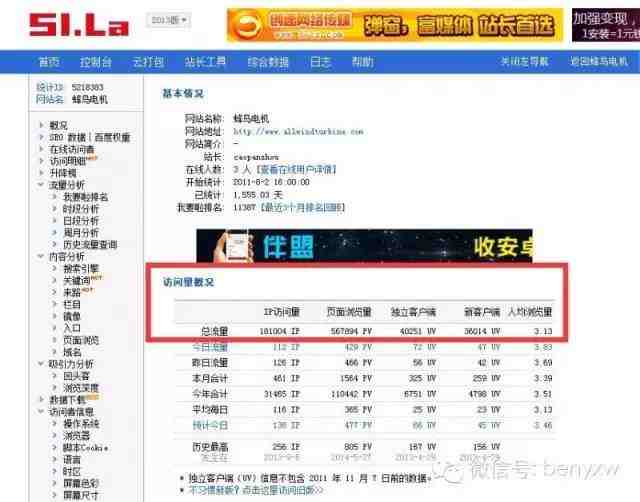Expand the arrow beside SEO 数据
Viewport: 640px width, 502px height.
41,137
